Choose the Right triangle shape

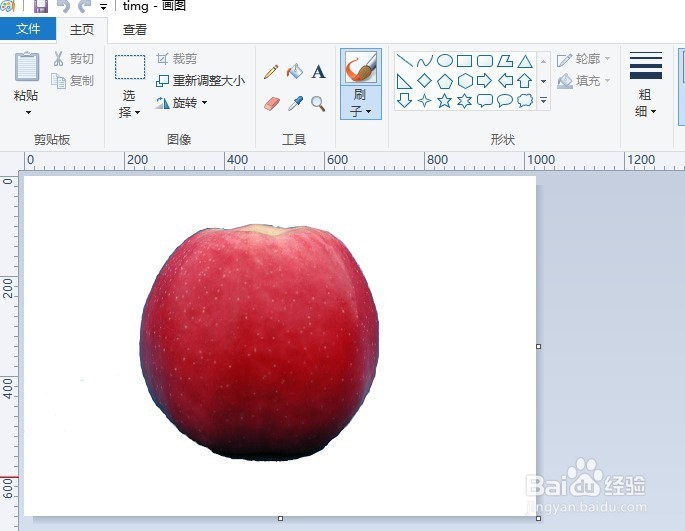pos(404,81)
